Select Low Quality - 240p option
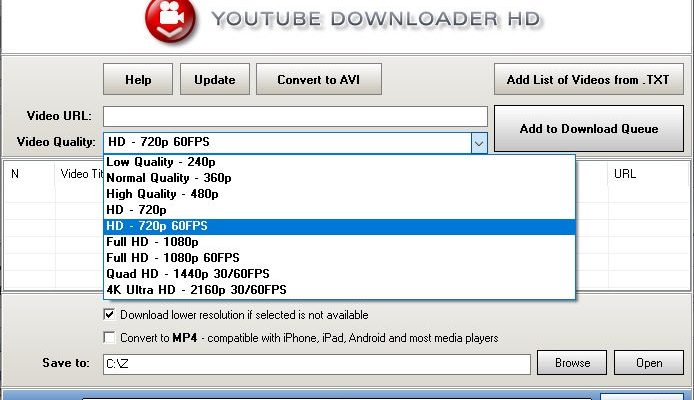This screenshot has height=400, width=694. click(339, 162)
